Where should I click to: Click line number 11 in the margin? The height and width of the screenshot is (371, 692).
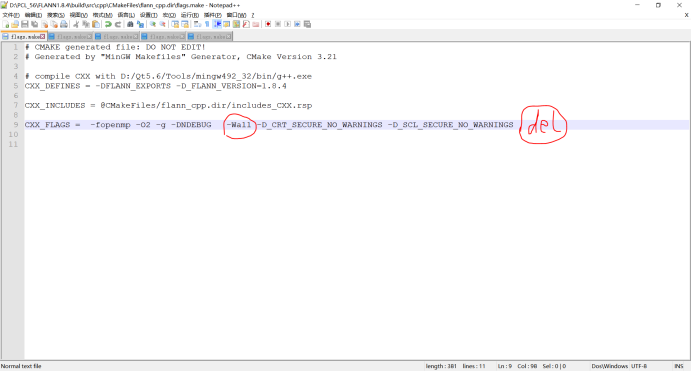pos(13,144)
